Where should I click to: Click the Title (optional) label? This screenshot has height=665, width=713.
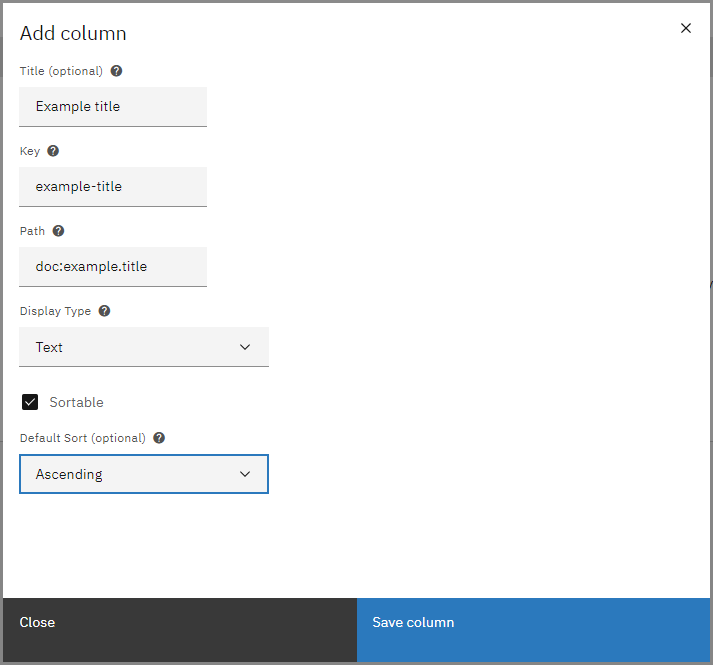tap(61, 71)
